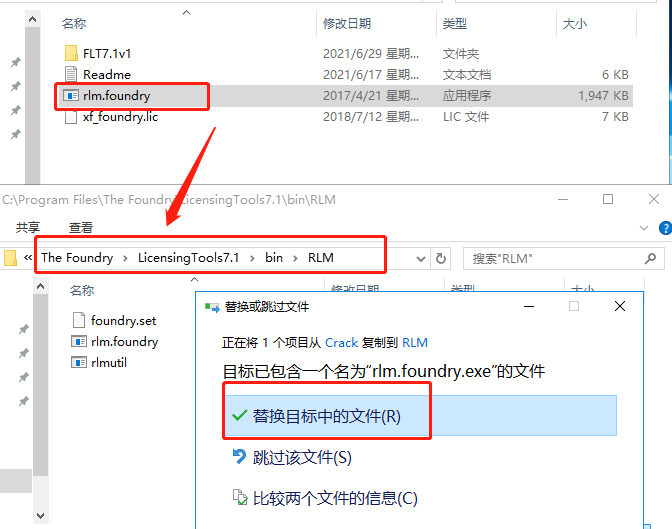This screenshot has height=529, width=672.
Task: Select rlm.foundry application icon in RLM window
Action: 79,341
